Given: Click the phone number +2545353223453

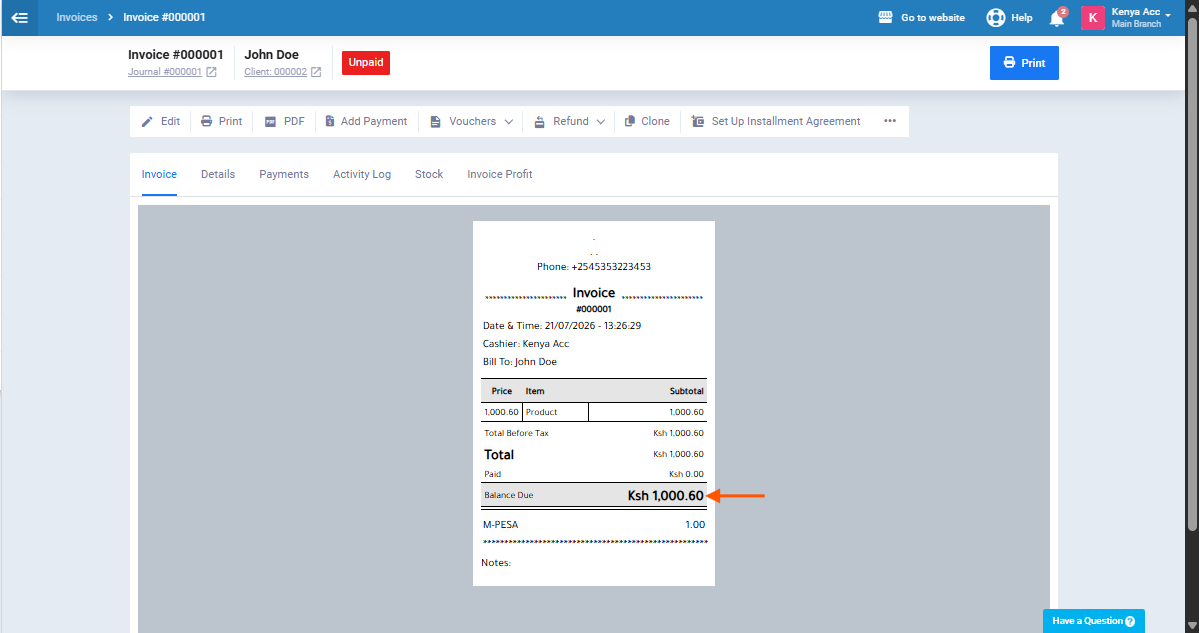Looking at the screenshot, I should [x=611, y=267].
